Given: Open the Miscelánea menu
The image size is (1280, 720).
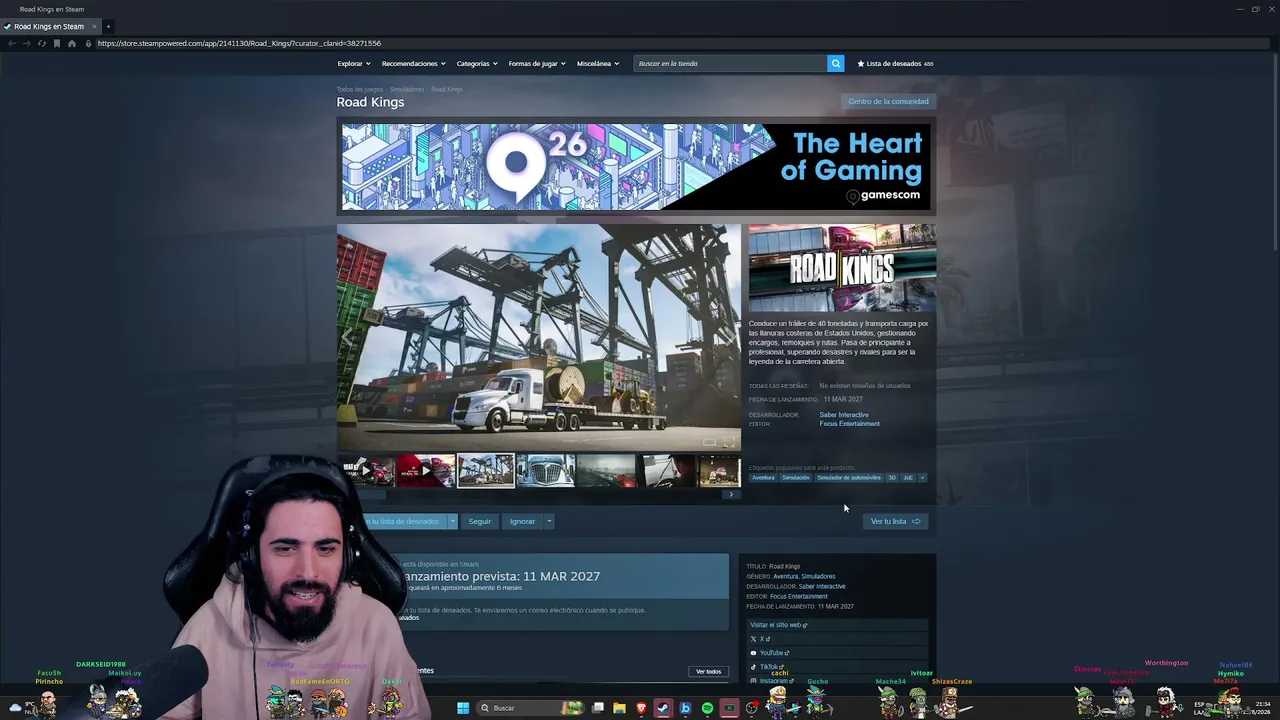Looking at the screenshot, I should (x=598, y=63).
